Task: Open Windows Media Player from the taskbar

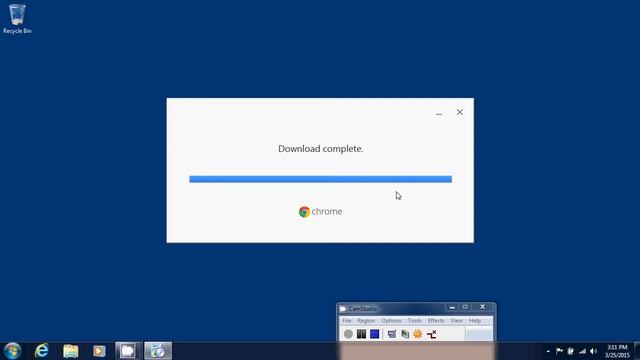Action: (x=99, y=351)
